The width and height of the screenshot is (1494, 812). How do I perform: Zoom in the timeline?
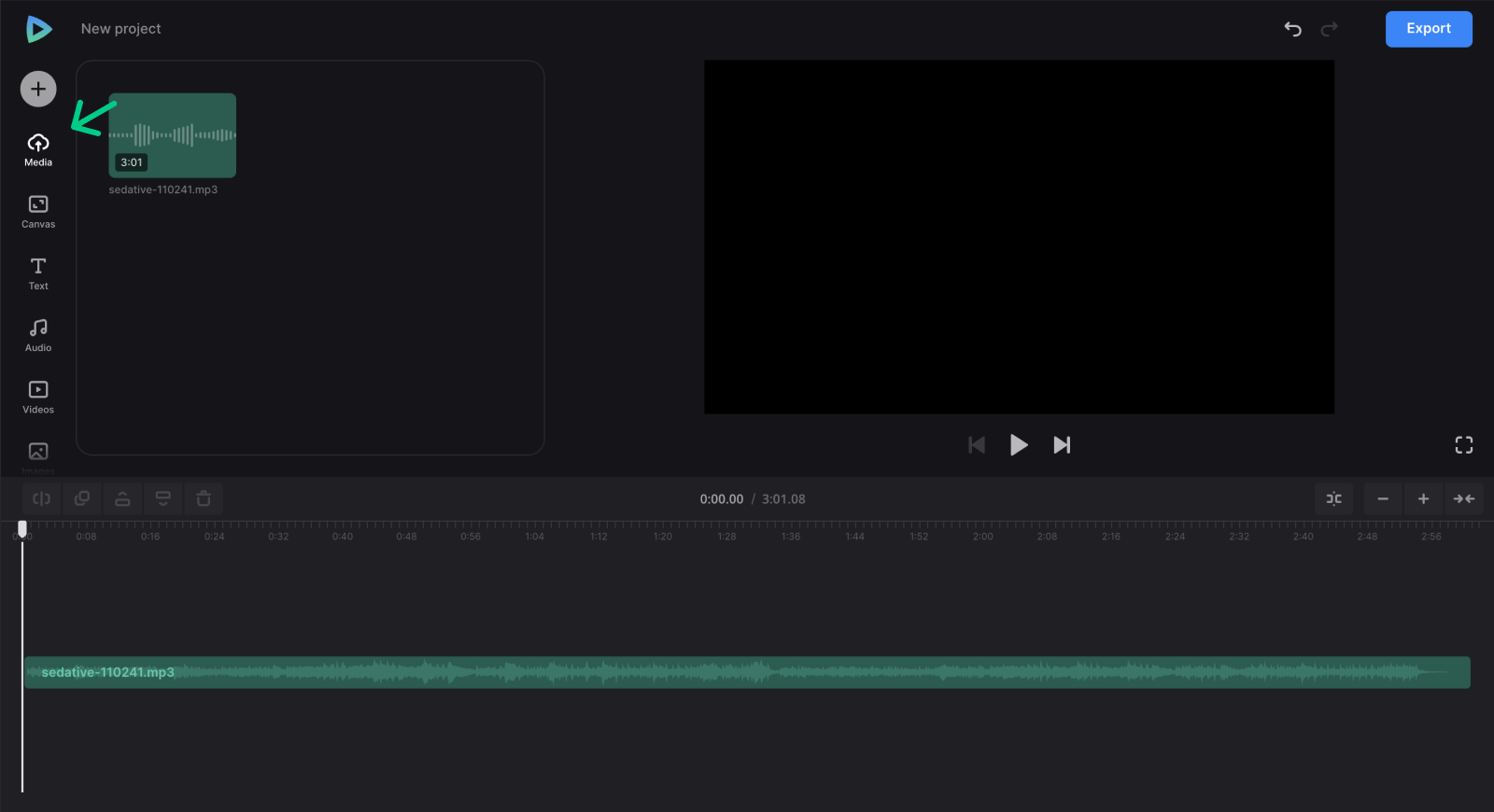click(x=1423, y=498)
